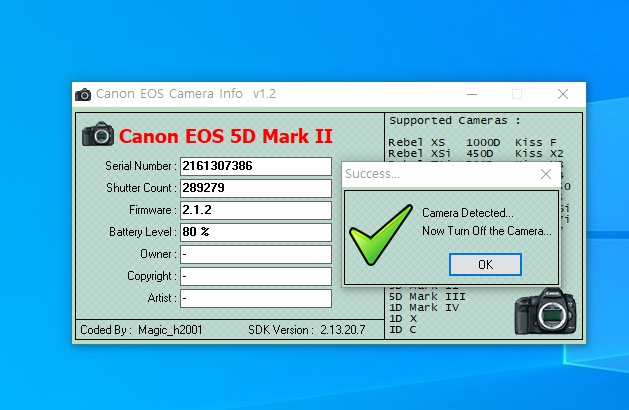Click 'Rebel XSi' in the supported list
This screenshot has height=410, width=629.
click(x=419, y=153)
